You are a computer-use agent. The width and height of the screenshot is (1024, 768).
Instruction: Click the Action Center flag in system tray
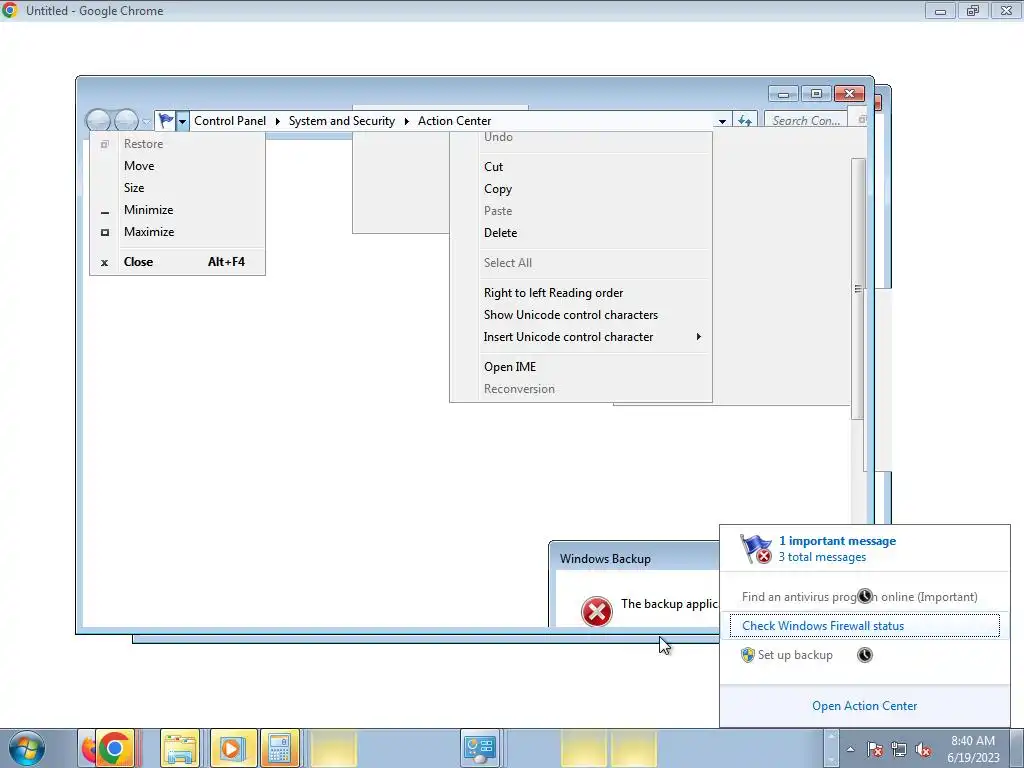(x=874, y=750)
